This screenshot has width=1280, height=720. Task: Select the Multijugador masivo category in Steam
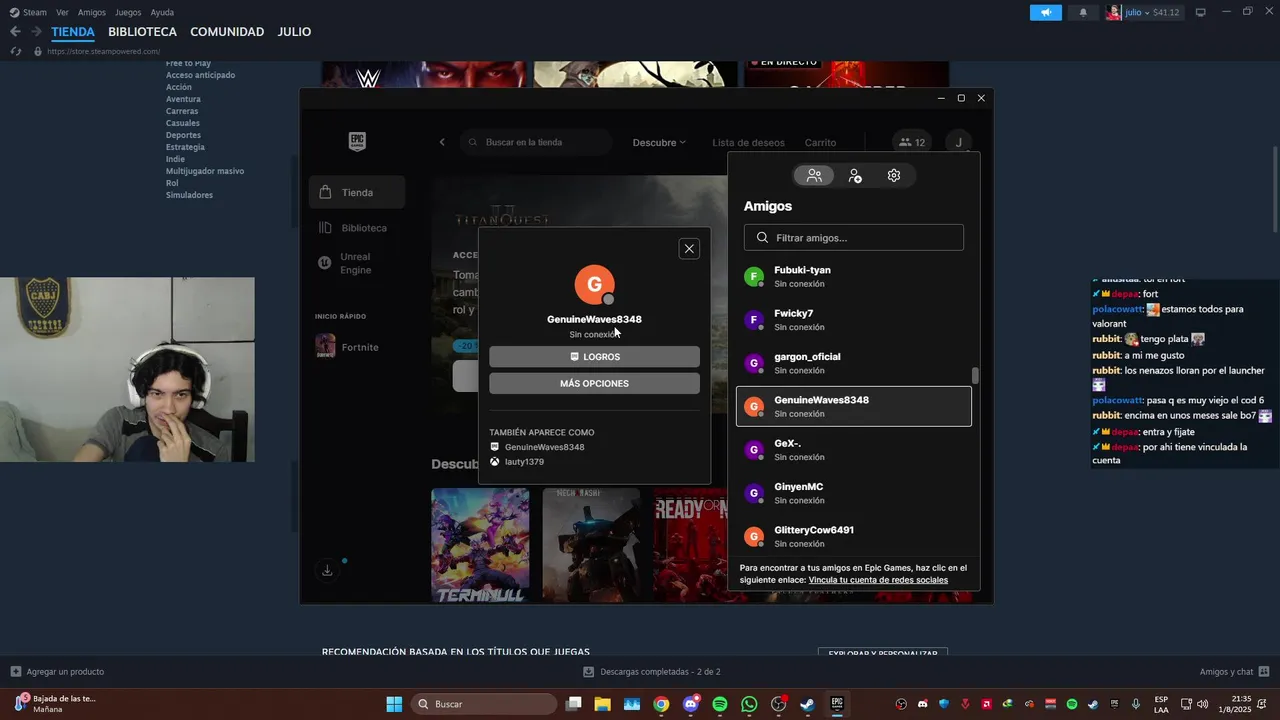pos(205,171)
